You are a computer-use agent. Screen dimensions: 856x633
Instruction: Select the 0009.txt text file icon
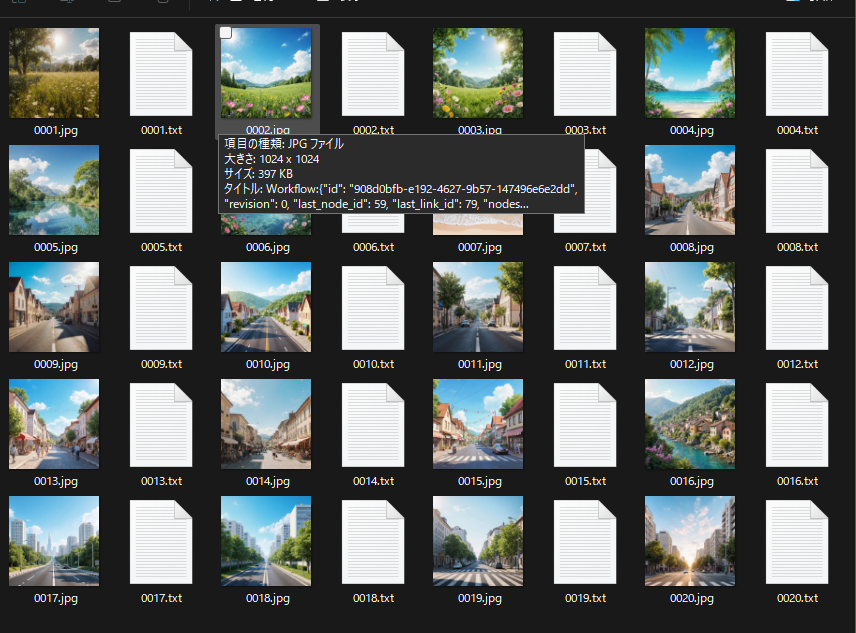[161, 308]
